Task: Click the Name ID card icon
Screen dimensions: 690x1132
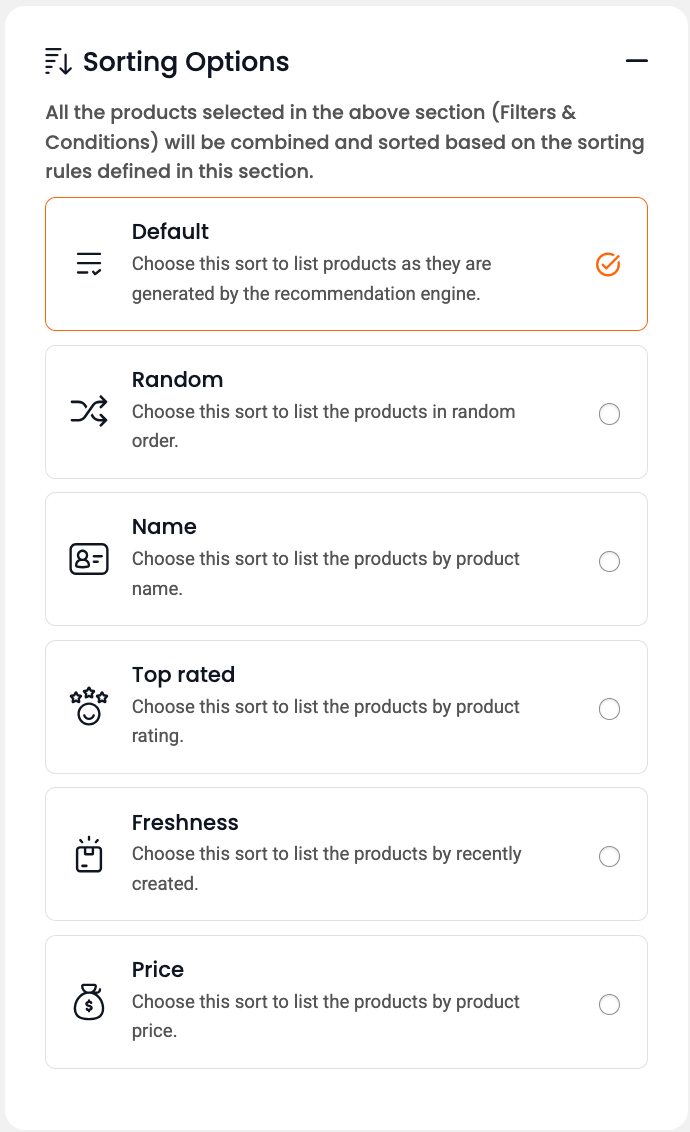Action: tap(89, 560)
